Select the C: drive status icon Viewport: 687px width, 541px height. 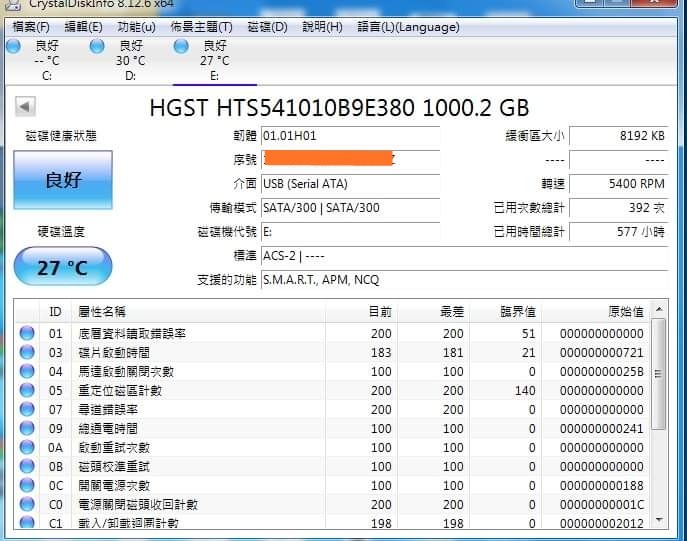(x=13, y=47)
